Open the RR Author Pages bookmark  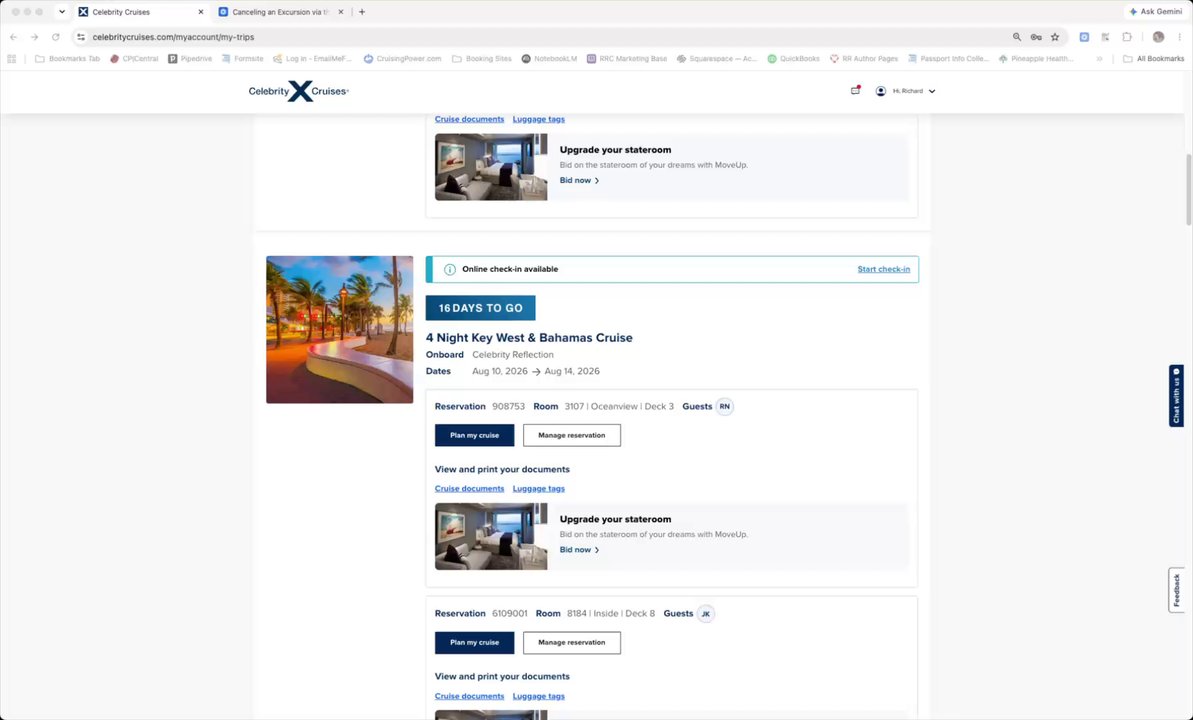(864, 59)
